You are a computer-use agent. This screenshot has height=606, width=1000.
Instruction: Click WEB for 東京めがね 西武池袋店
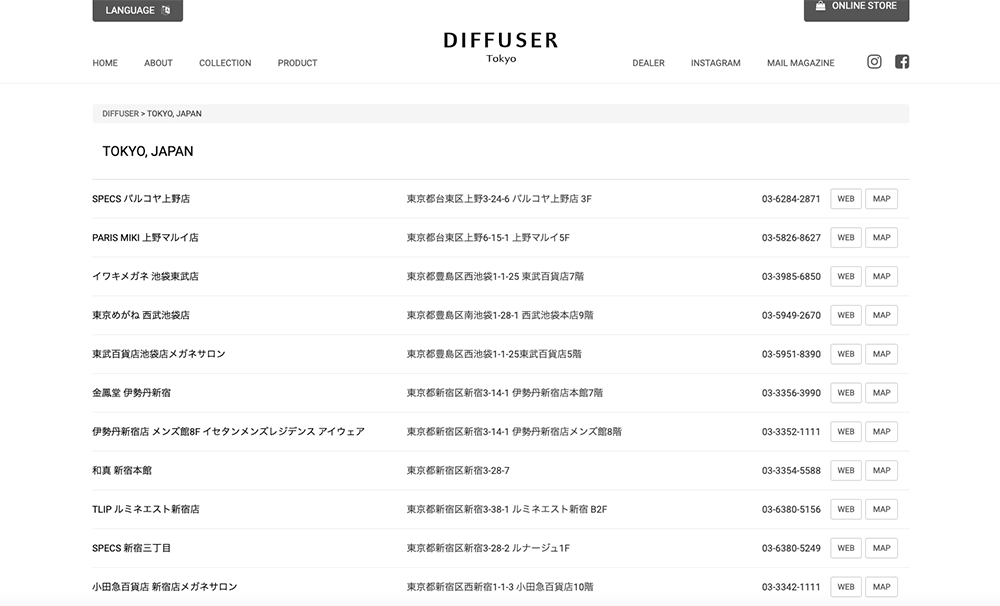[x=846, y=315]
